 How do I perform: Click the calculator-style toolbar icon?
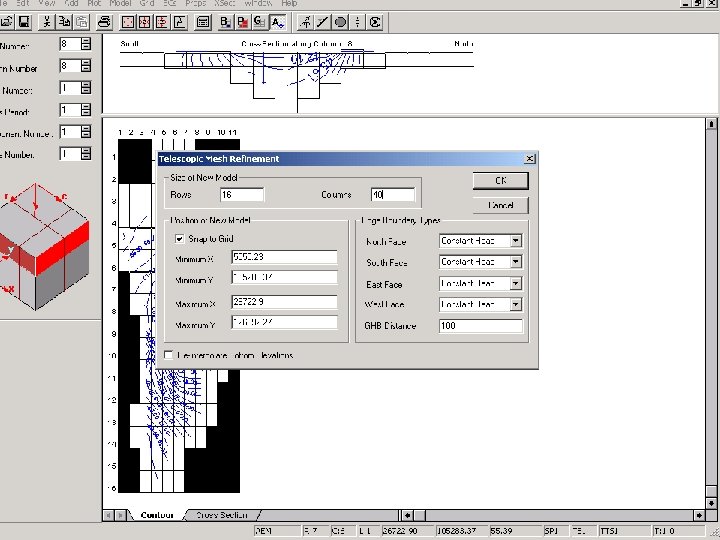[x=202, y=22]
